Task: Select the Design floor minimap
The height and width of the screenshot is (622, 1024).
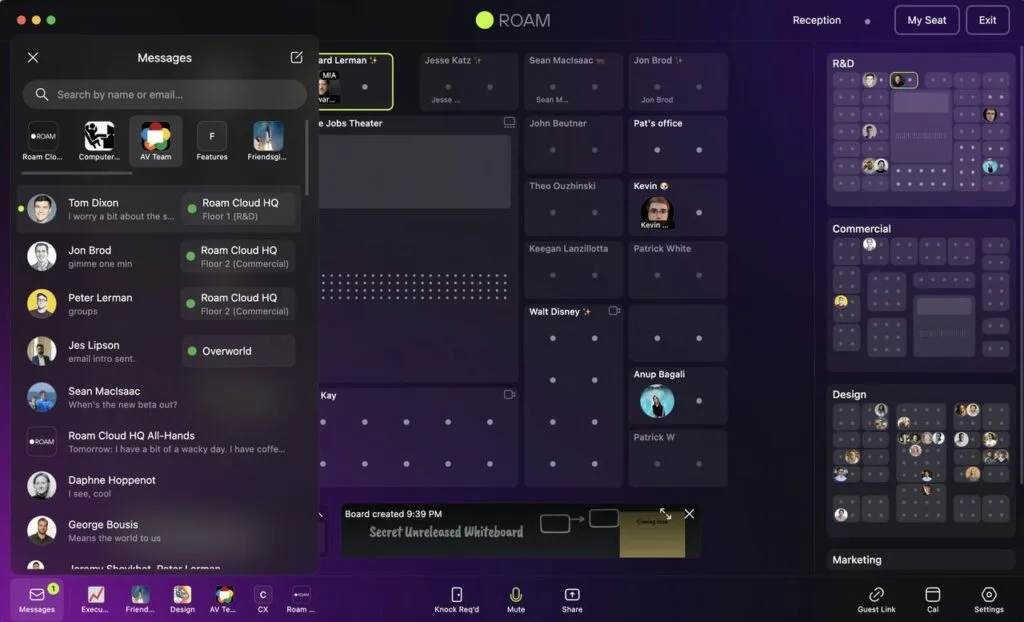Action: coord(921,461)
